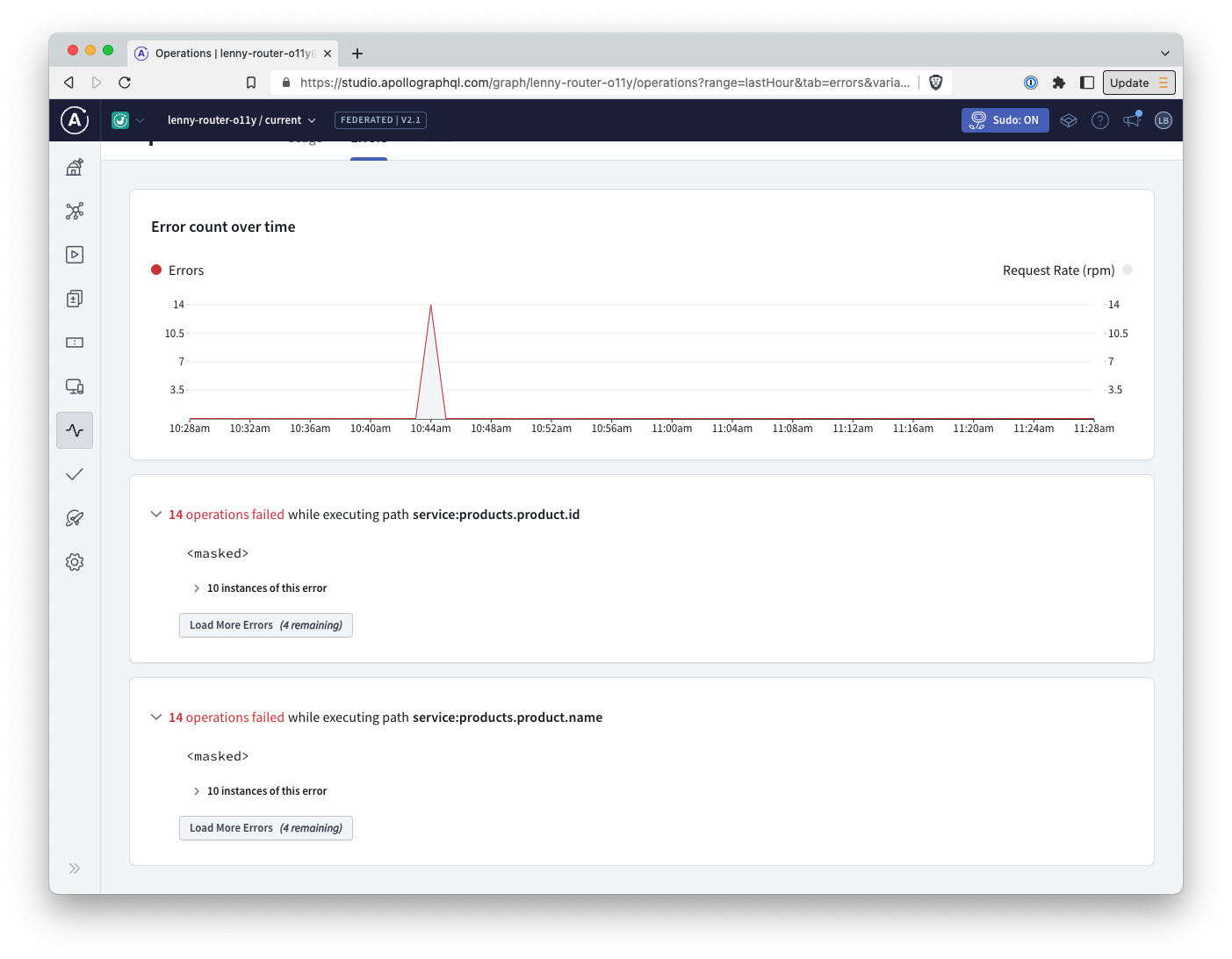
Task: Open the organization dropdown arrow beside the avatar
Action: pyautogui.click(x=140, y=120)
